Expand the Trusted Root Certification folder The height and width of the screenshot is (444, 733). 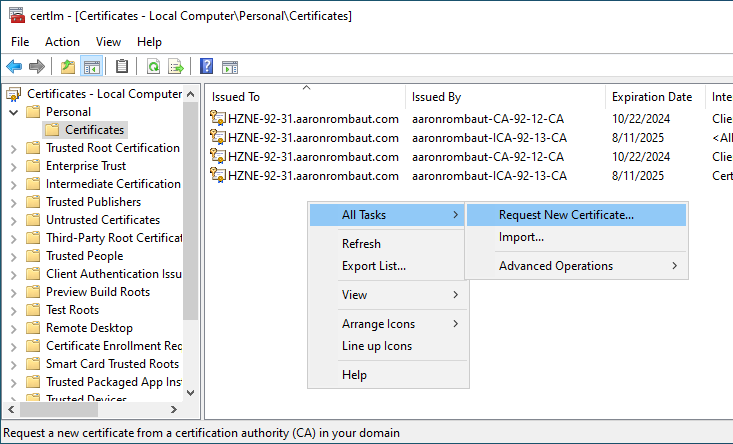point(13,148)
